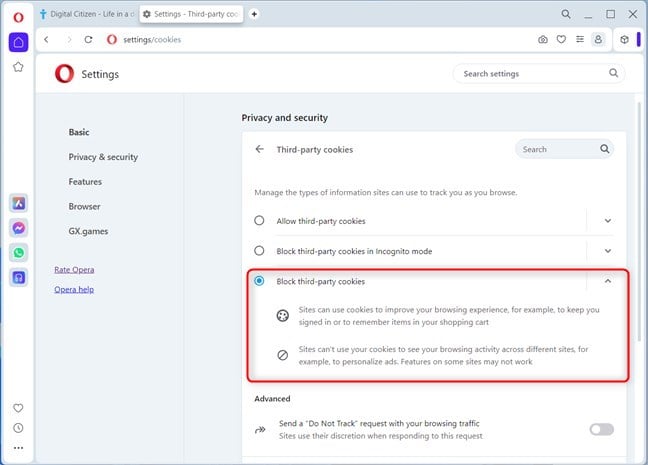Viewport: 648px width, 465px height.
Task: Focus the cookies Search field
Action: coord(564,149)
